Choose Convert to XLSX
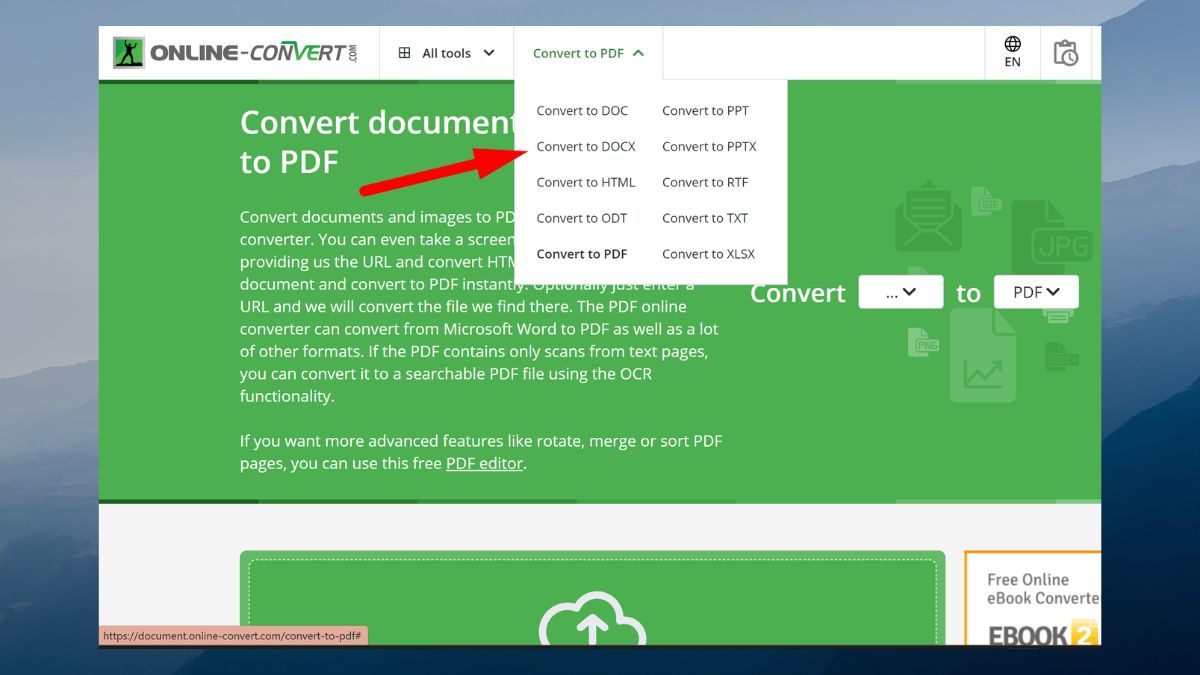 click(x=708, y=254)
